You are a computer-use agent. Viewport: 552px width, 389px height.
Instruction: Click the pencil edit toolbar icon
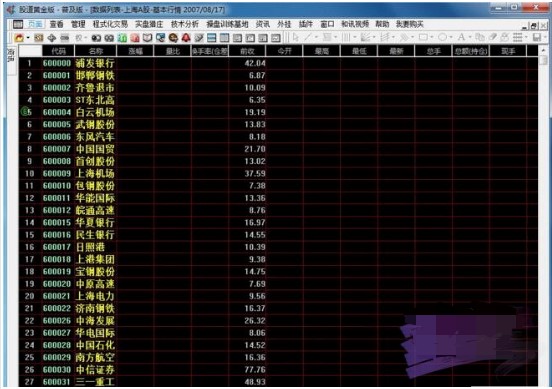[199, 38]
